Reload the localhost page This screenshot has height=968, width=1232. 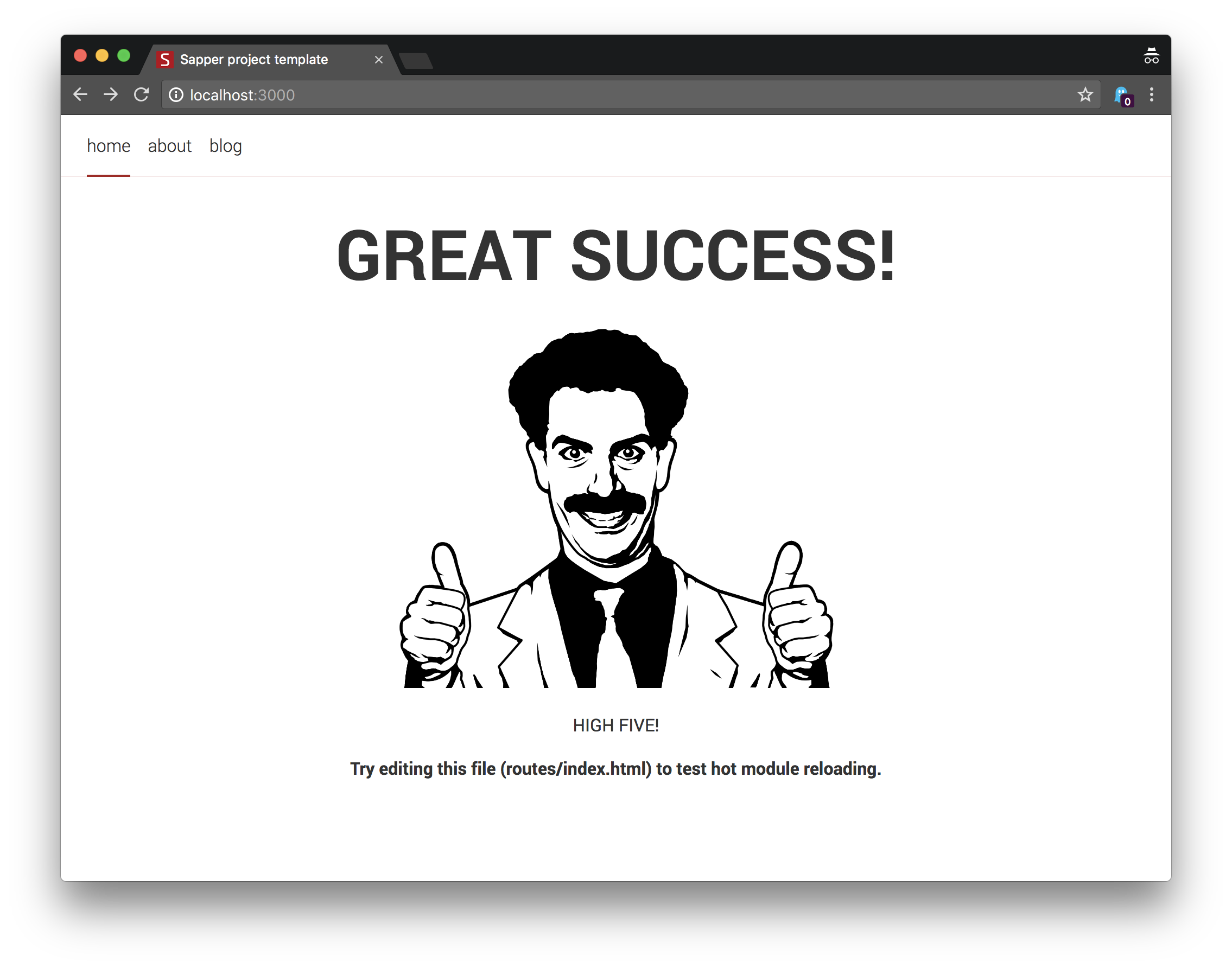[x=142, y=94]
